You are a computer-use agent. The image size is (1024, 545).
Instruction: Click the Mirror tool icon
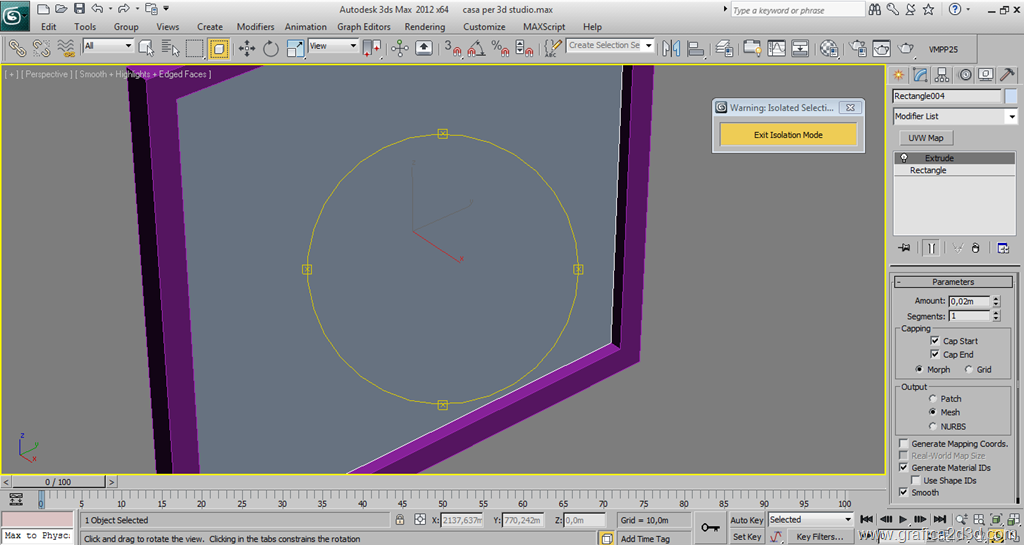[670, 47]
